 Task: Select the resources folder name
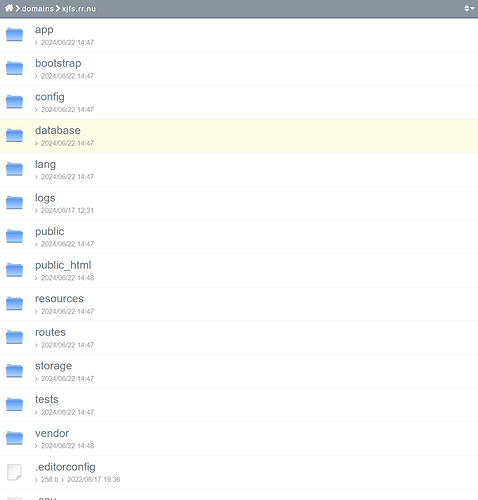[x=59, y=299]
